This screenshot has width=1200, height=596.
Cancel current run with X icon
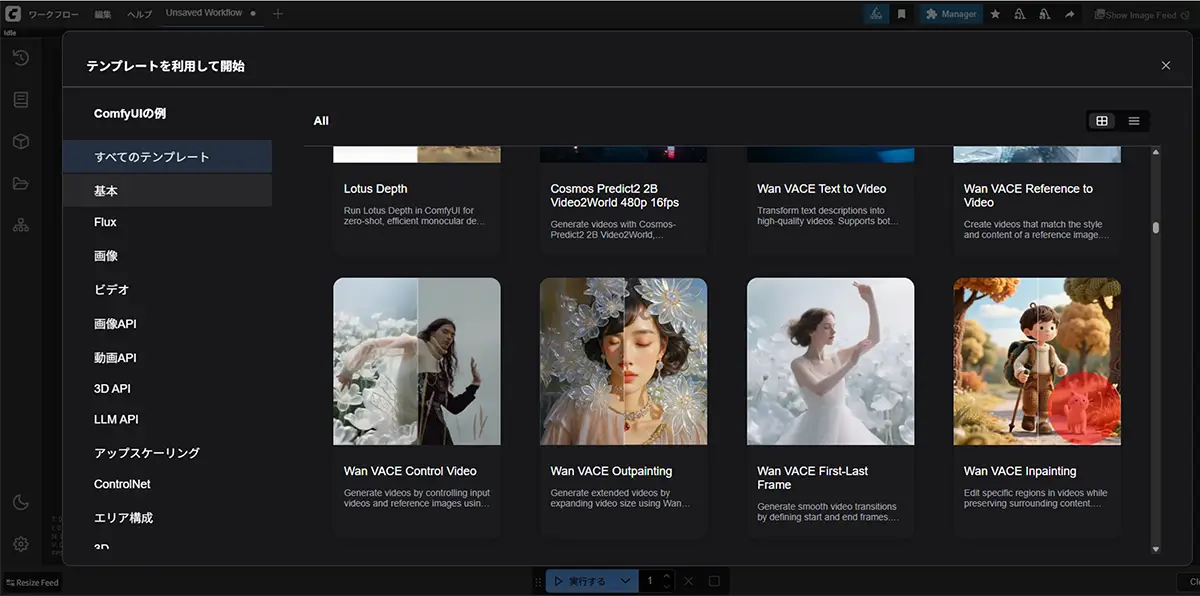pos(688,581)
